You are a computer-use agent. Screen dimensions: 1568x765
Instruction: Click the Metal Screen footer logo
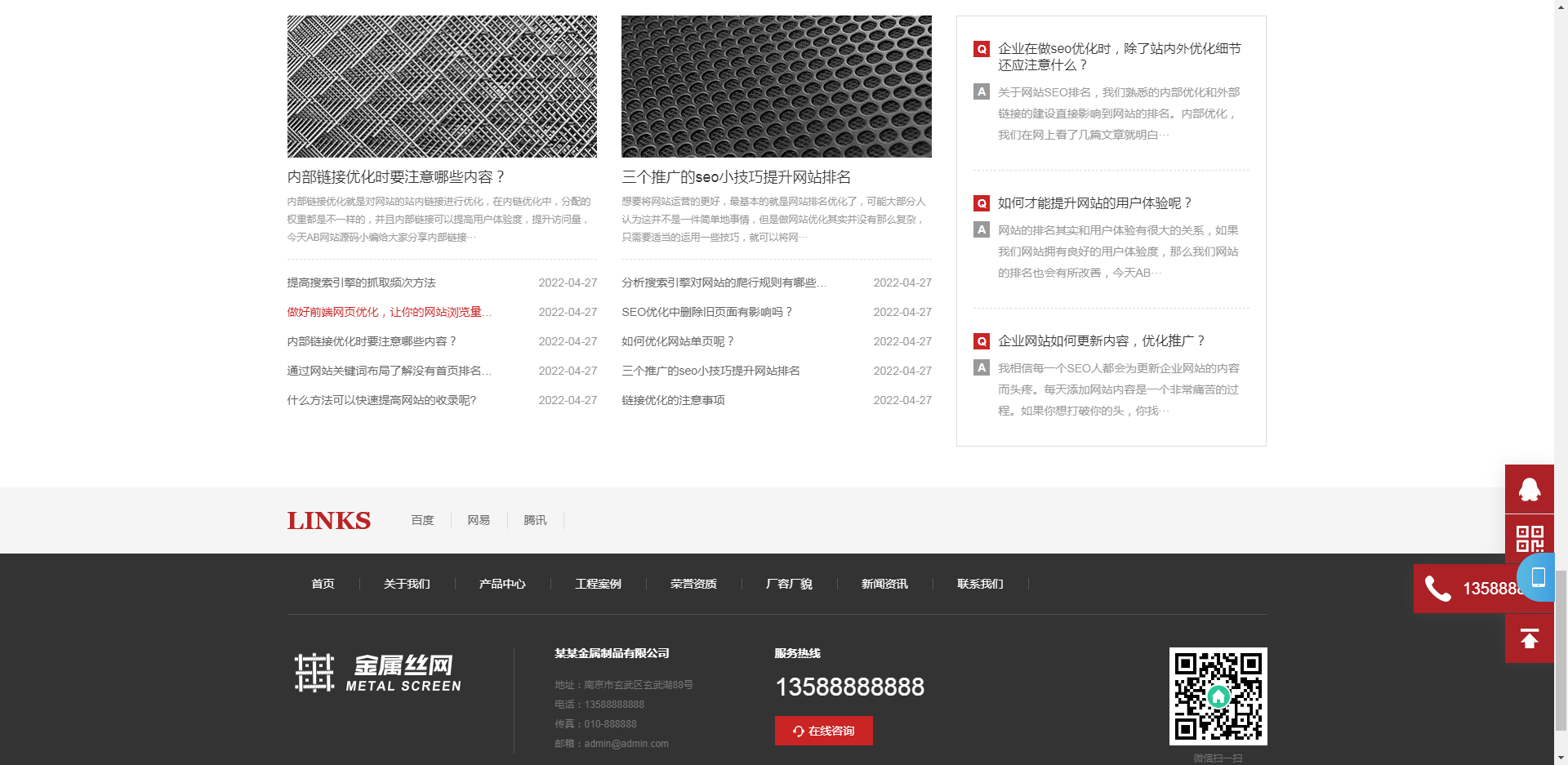377,674
